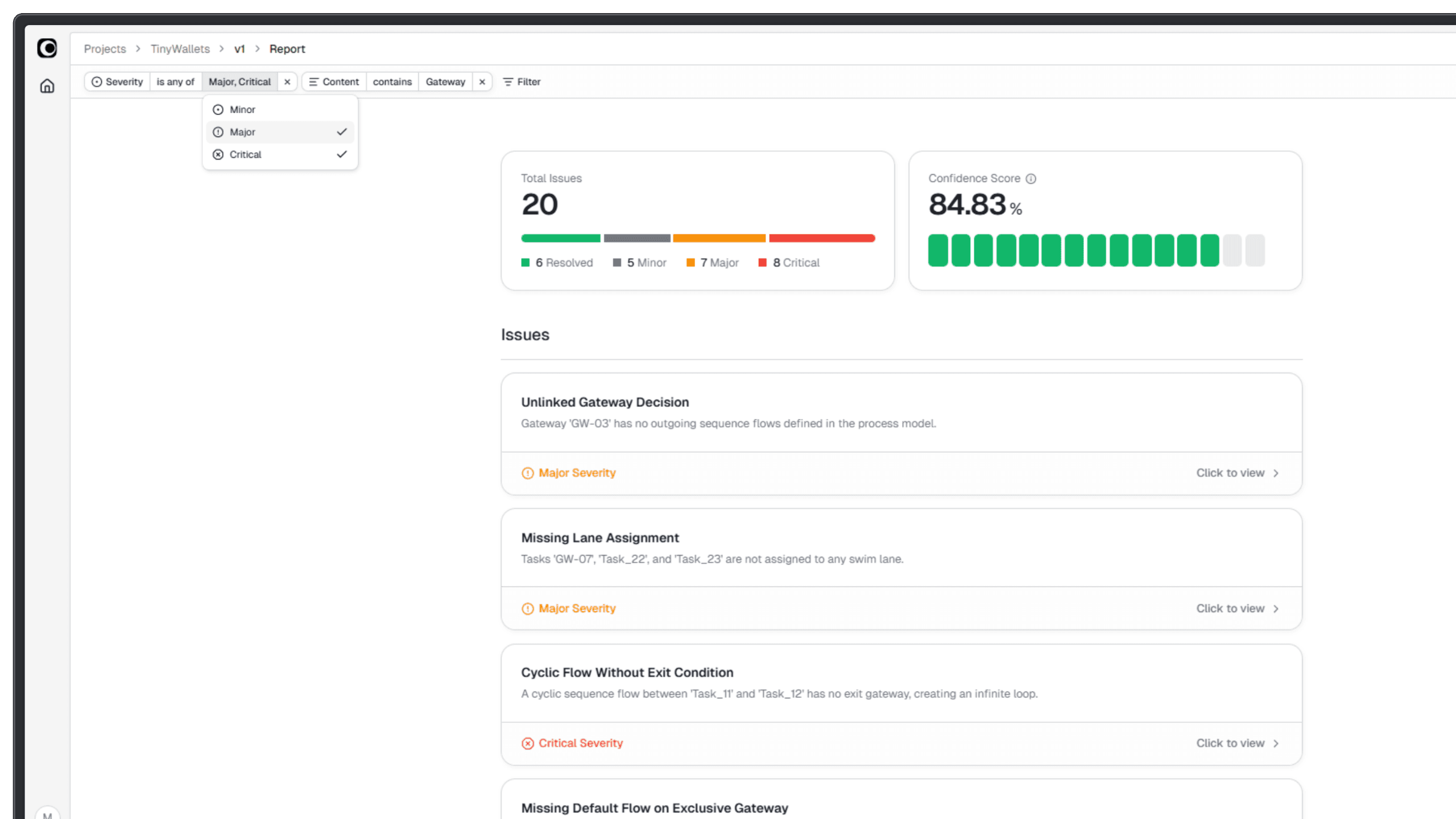Open the 'contains' operator dropdown
The width and height of the screenshot is (1456, 819).
click(x=392, y=81)
